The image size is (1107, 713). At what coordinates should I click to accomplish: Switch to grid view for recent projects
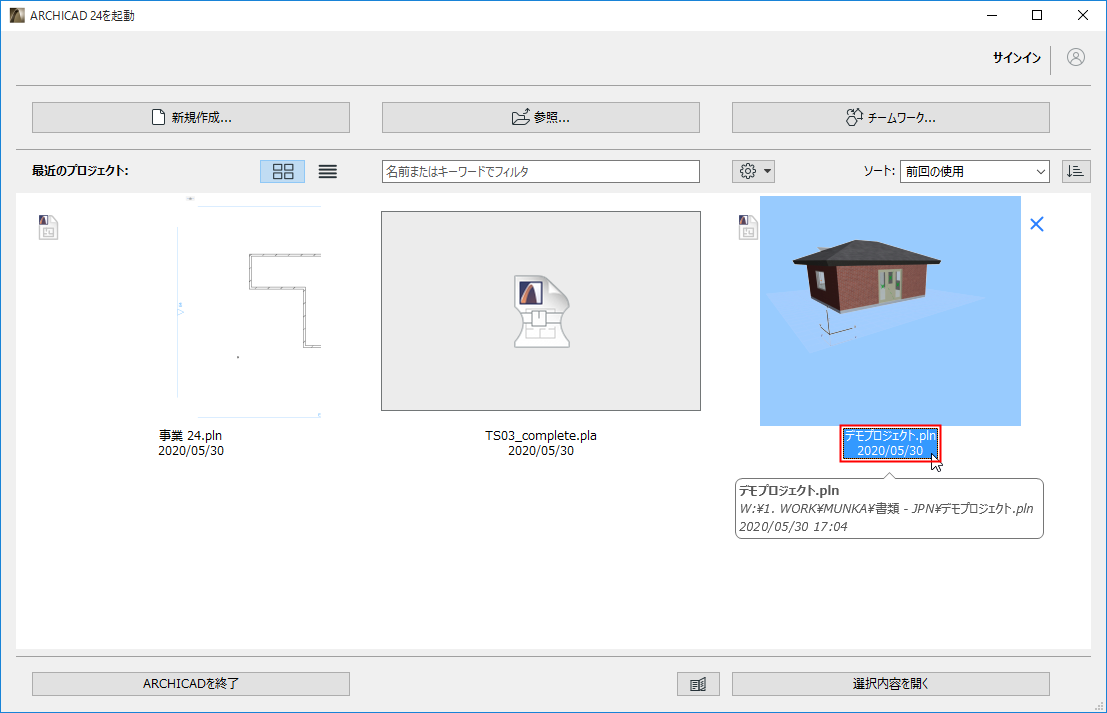(x=281, y=171)
